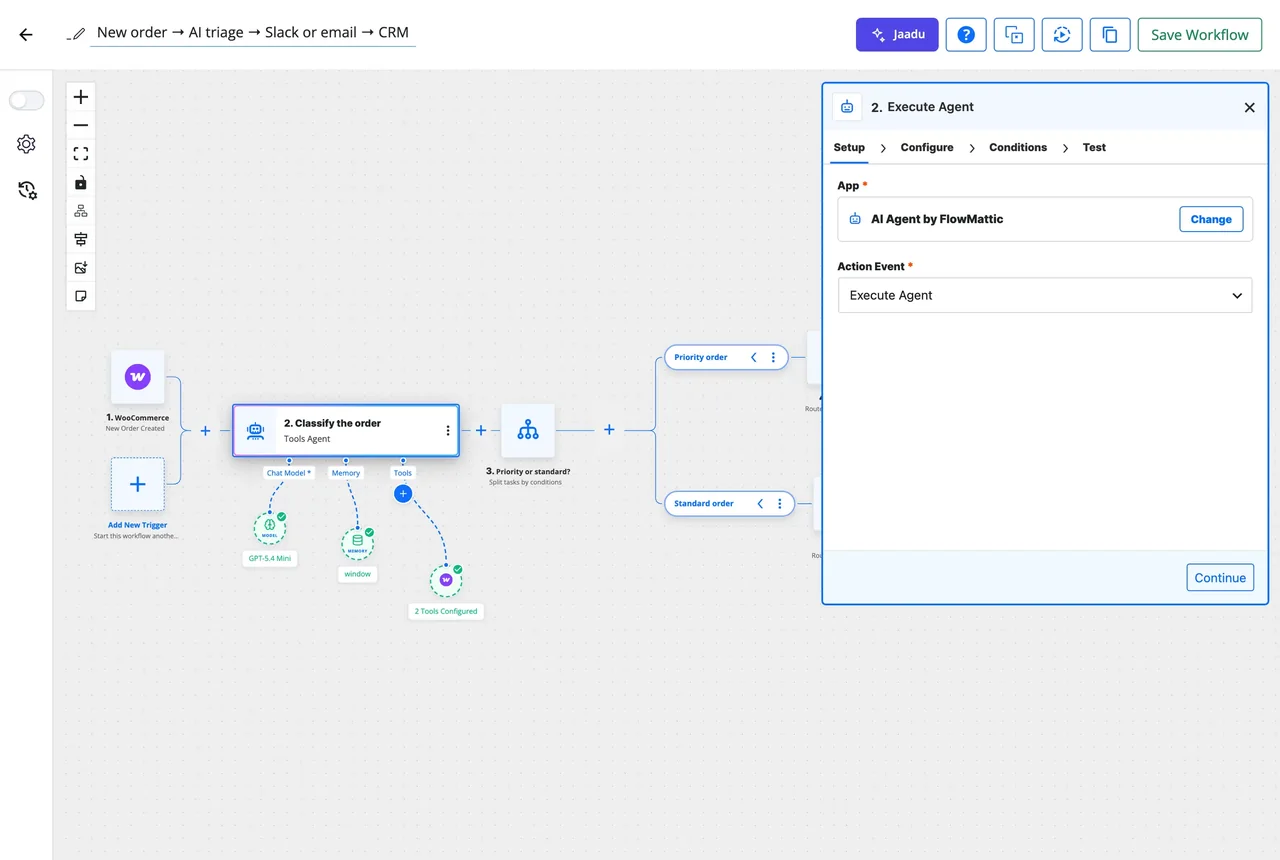Image resolution: width=1280 pixels, height=860 pixels.
Task: Select the Memory node circle
Action: pos(357,543)
